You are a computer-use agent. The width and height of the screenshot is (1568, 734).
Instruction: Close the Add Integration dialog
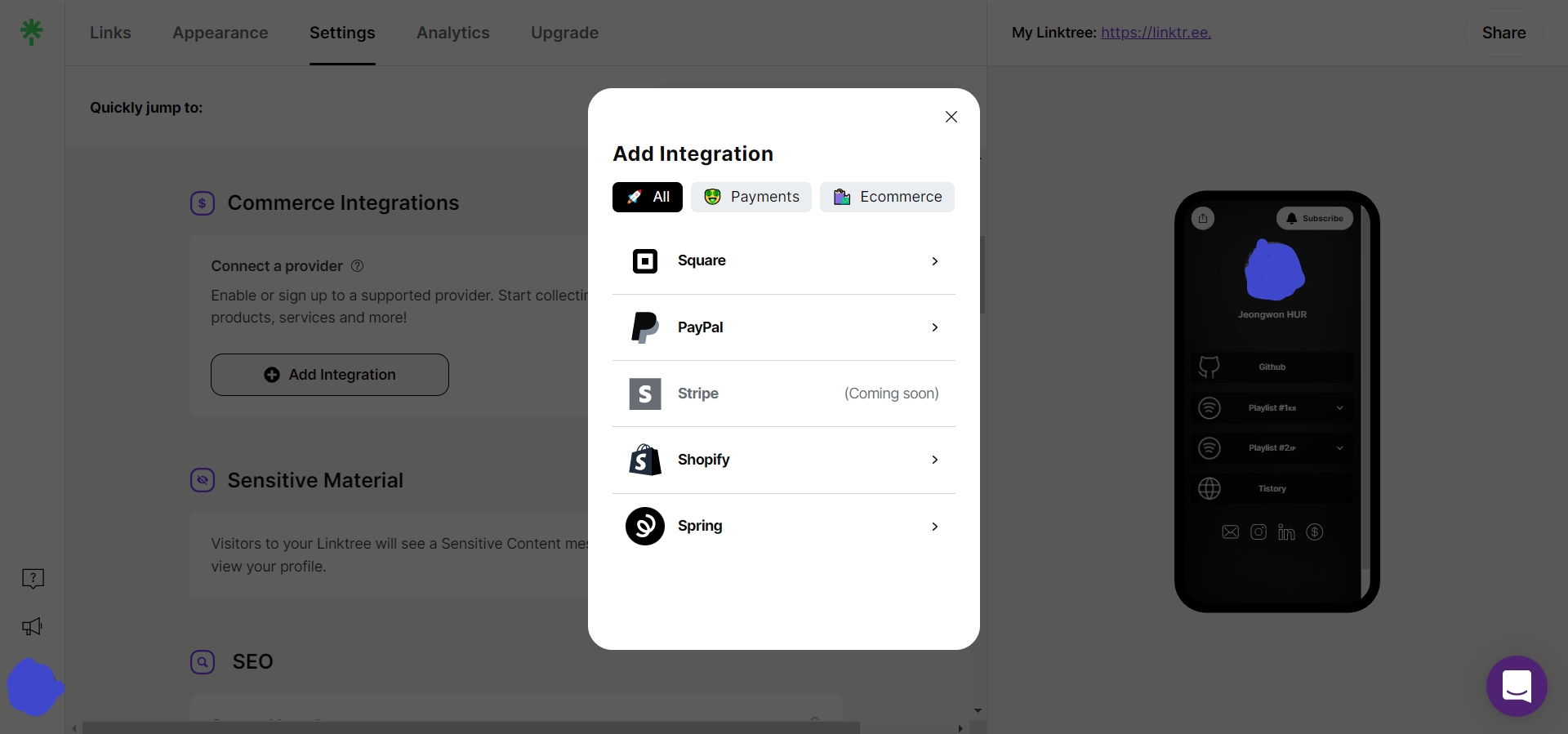pos(951,117)
